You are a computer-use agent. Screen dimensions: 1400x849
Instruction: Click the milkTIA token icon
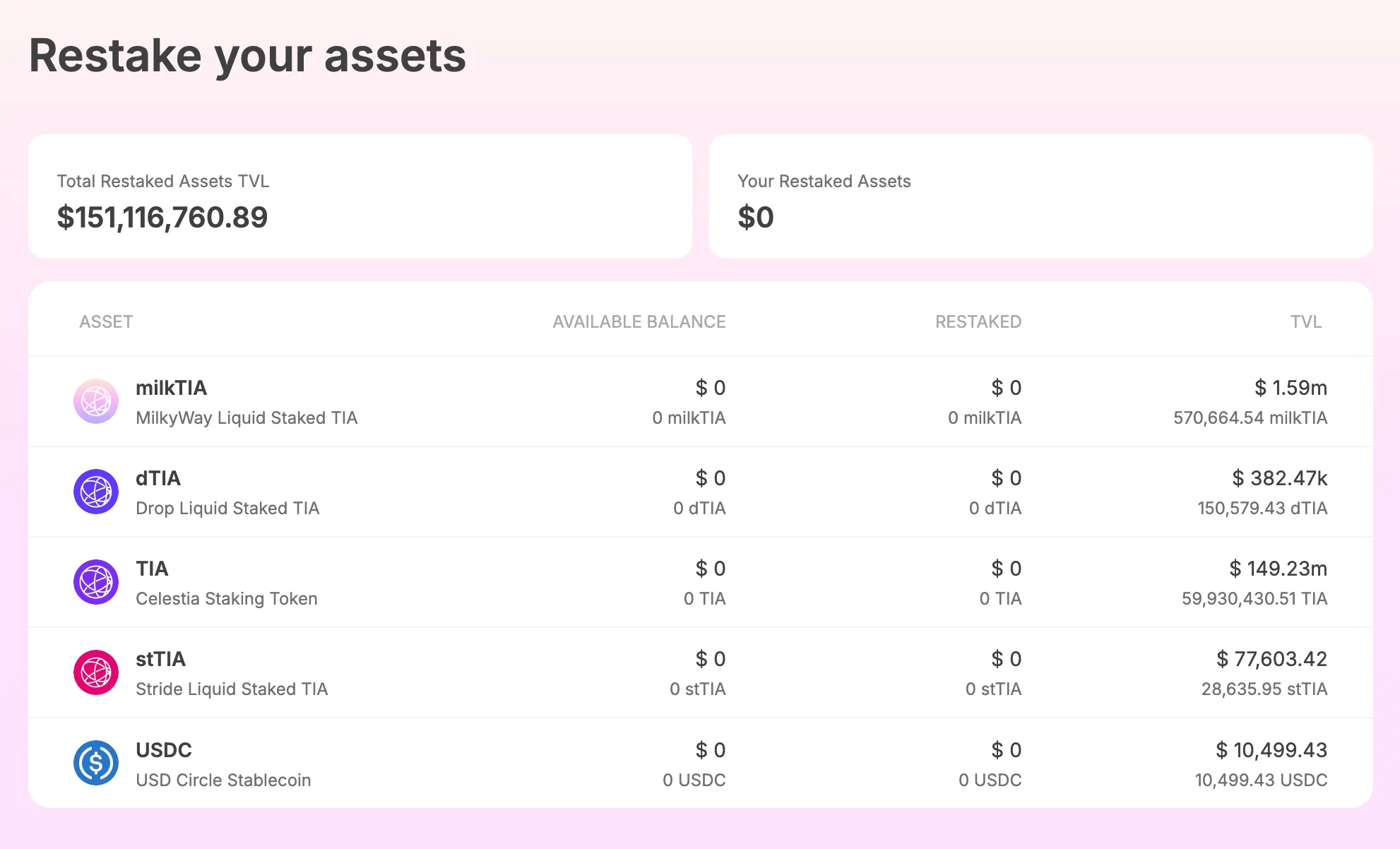96,401
